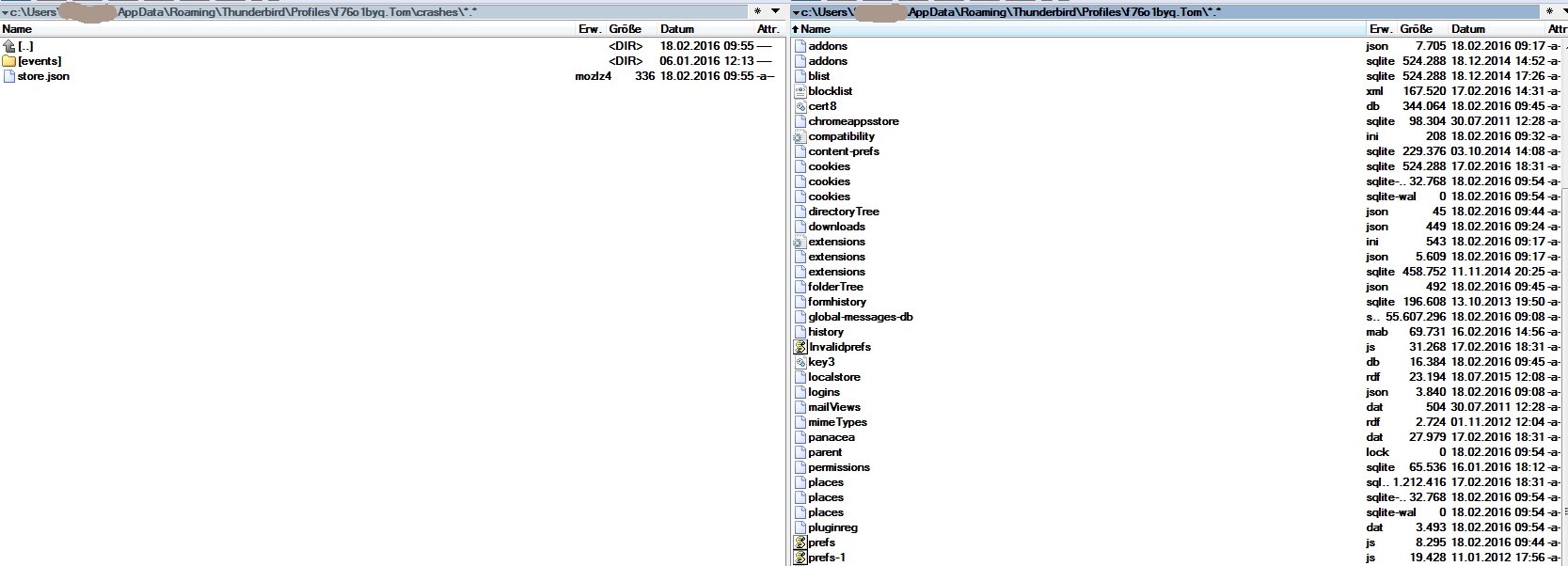
Task: Click the blocklist size value 167.520
Action: pos(1424,91)
